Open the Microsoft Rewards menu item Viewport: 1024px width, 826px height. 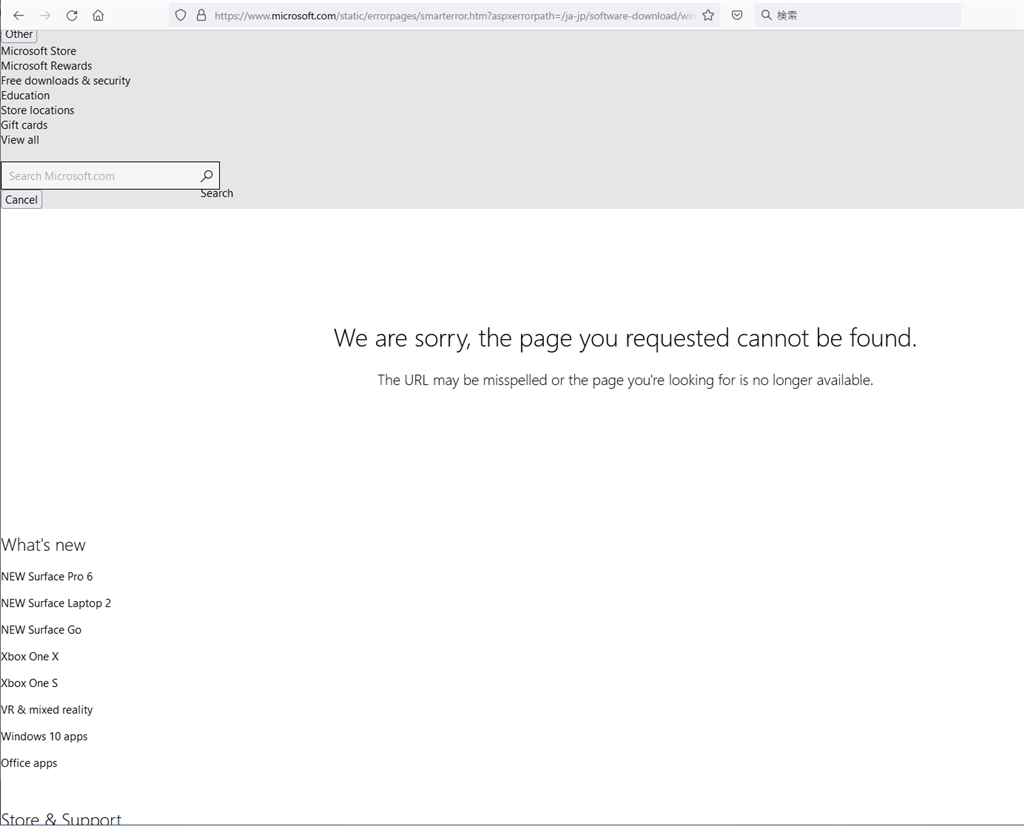tap(46, 66)
